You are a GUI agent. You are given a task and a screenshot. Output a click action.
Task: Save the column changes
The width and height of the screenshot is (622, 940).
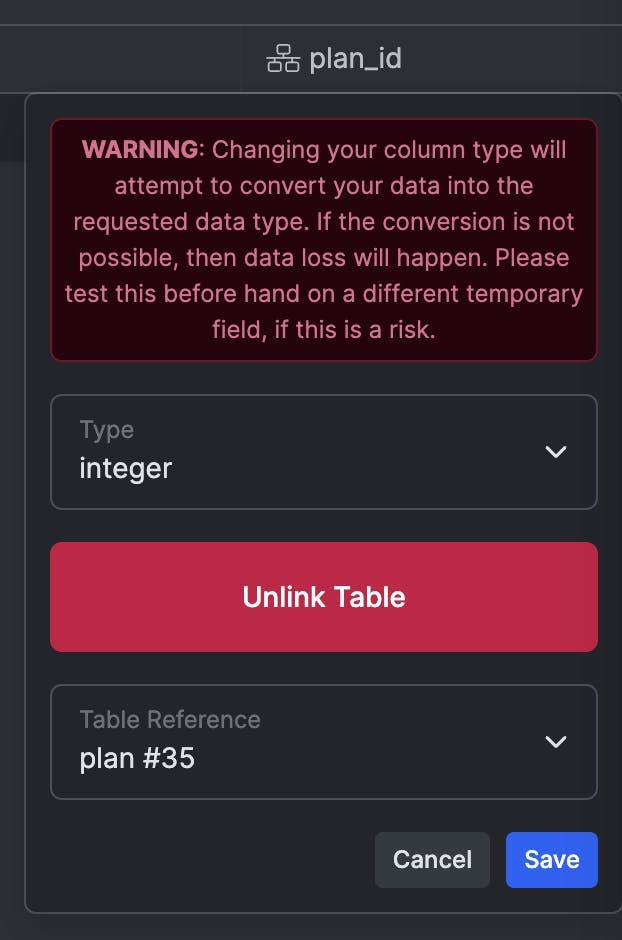point(552,860)
